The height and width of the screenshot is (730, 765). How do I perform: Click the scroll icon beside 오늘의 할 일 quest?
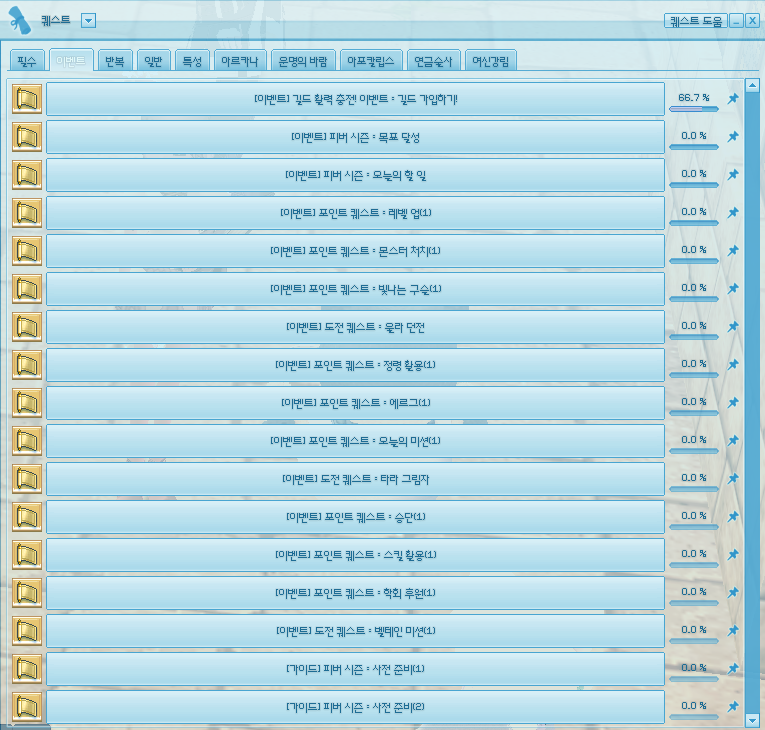[27, 175]
